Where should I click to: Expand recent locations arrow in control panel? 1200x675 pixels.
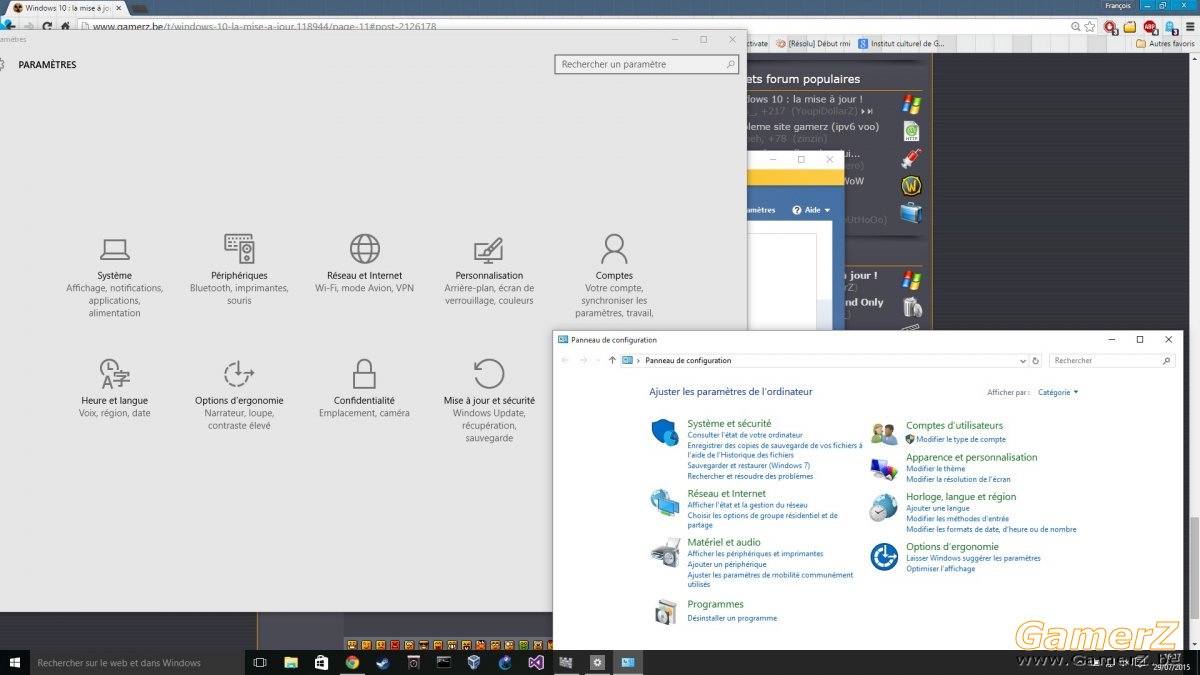[598, 360]
